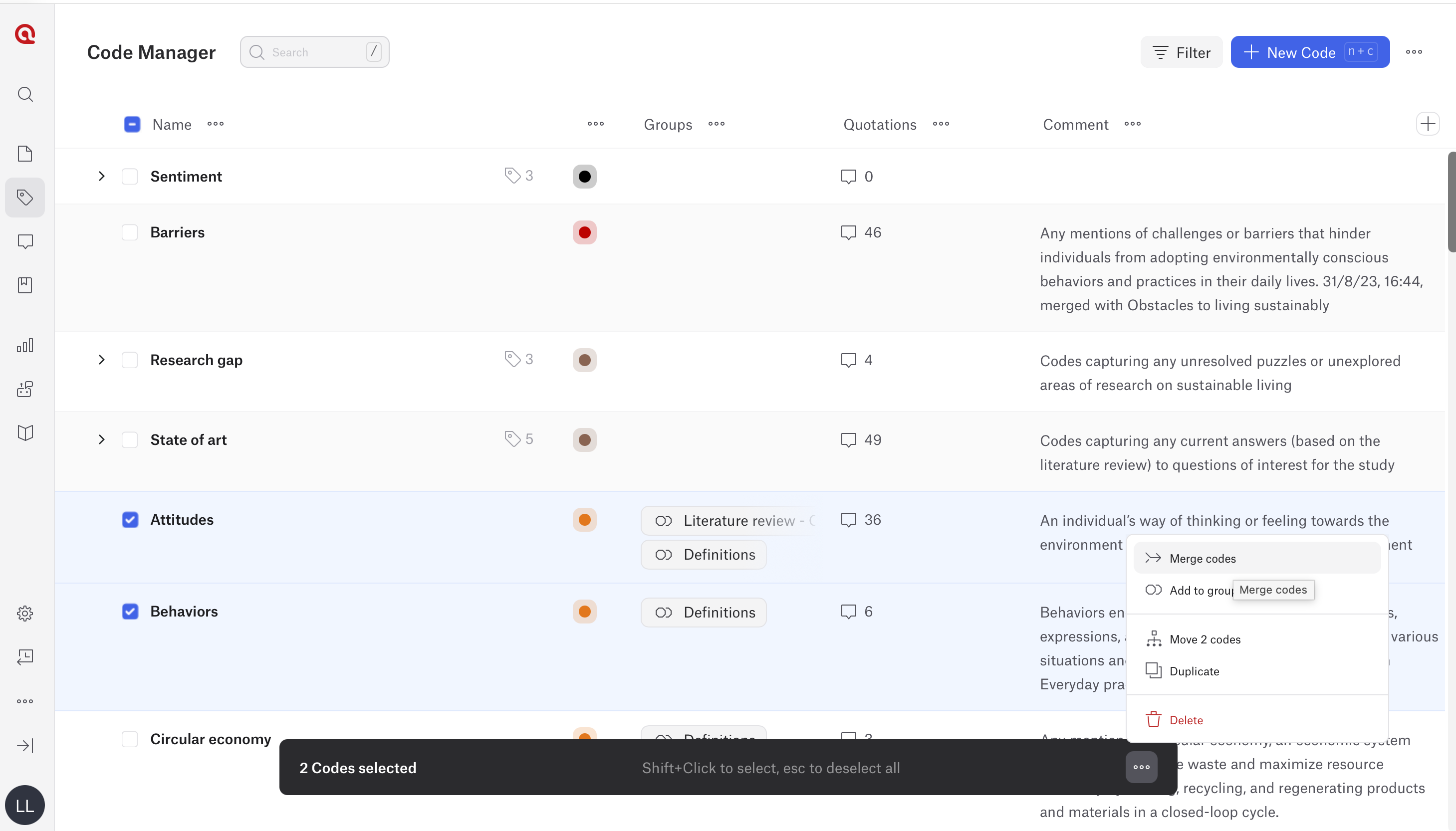The image size is (1456, 831).
Task: Open the Memos bookmark icon in sidebar
Action: click(x=25, y=285)
